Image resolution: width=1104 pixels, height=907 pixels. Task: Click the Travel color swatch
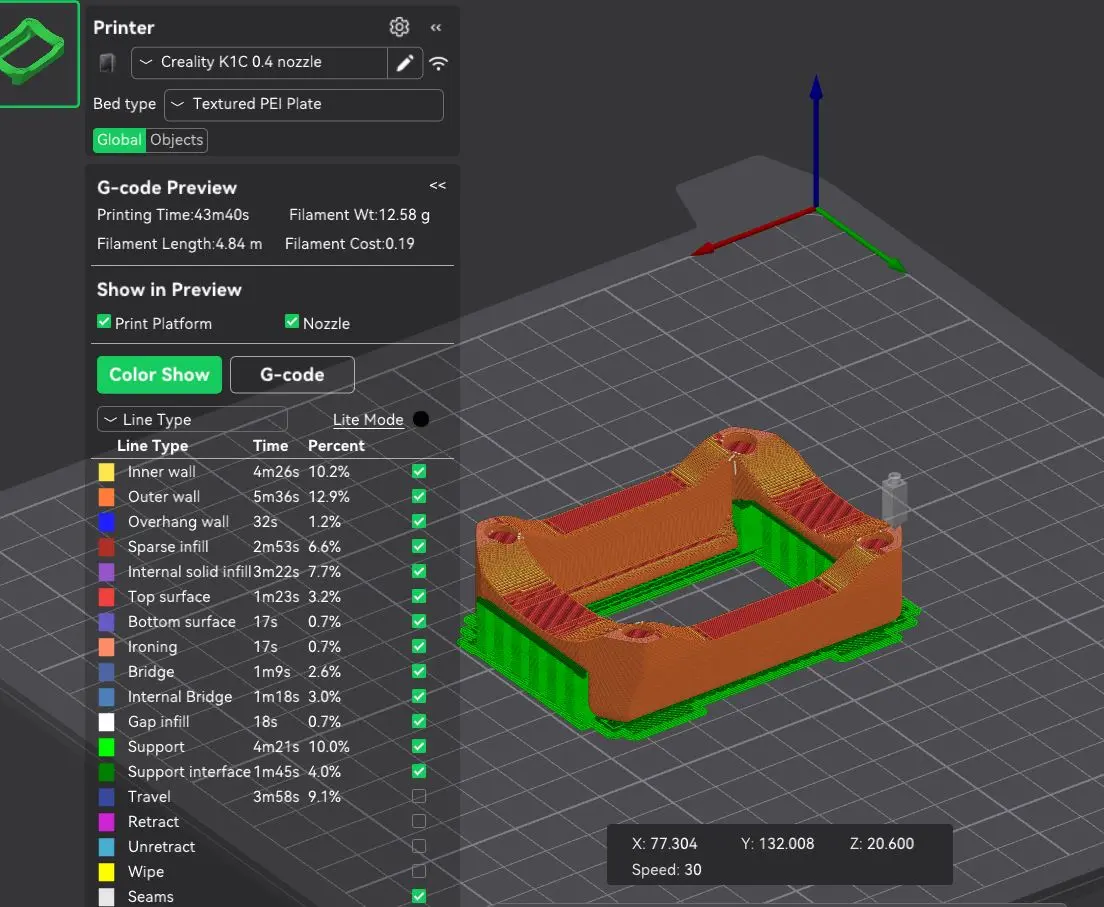[x=106, y=796]
